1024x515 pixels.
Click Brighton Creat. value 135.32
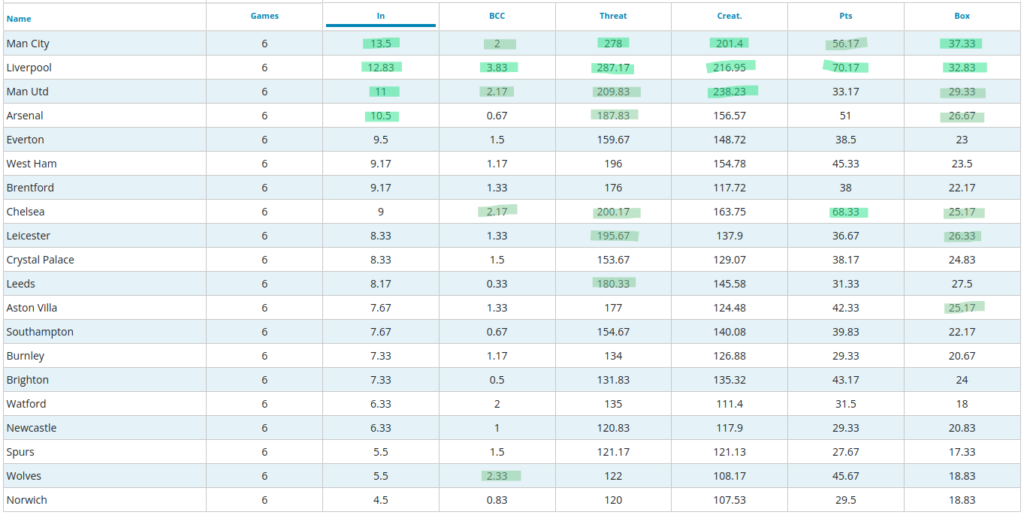(x=729, y=380)
